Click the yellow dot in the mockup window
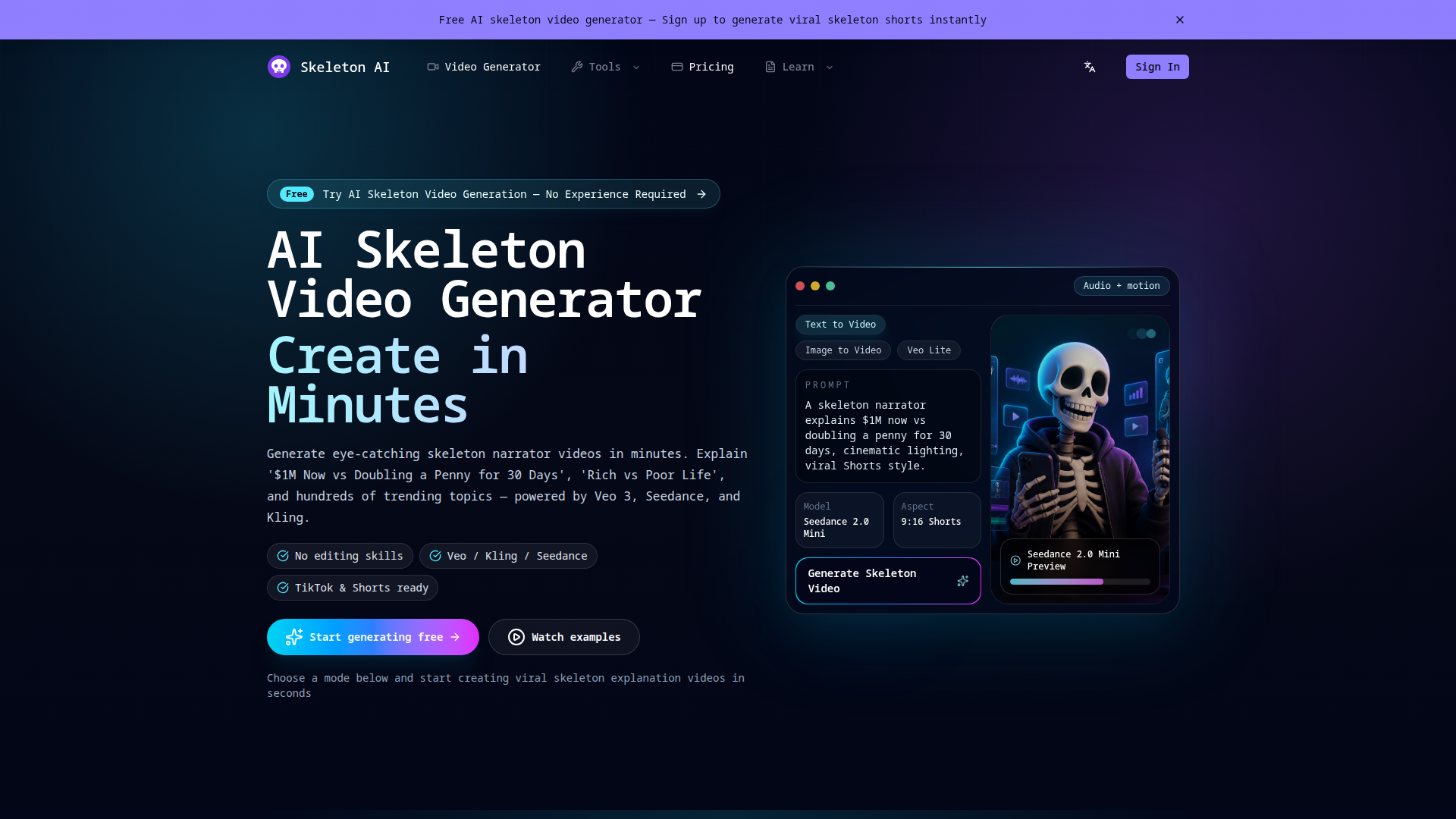Screen dimensions: 1456x819 (x=815, y=286)
